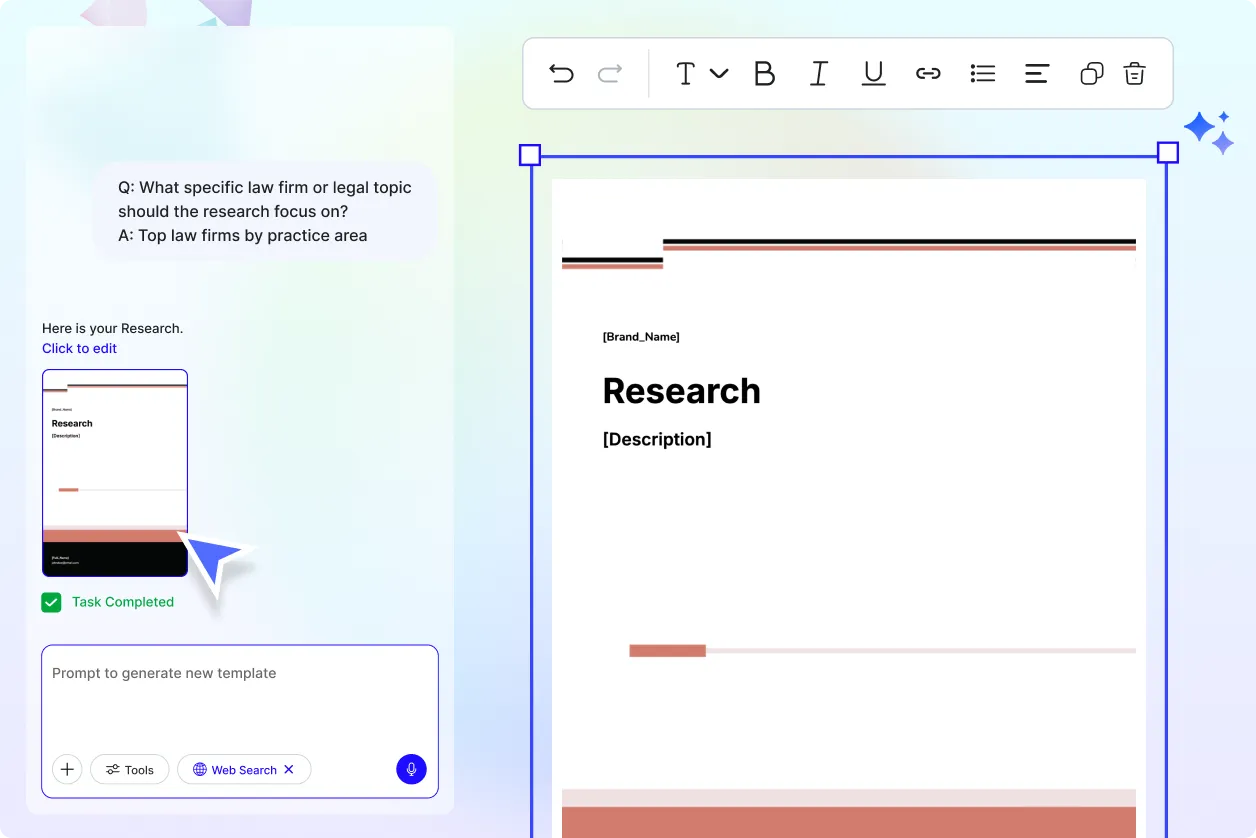Undo the last edit

point(561,73)
